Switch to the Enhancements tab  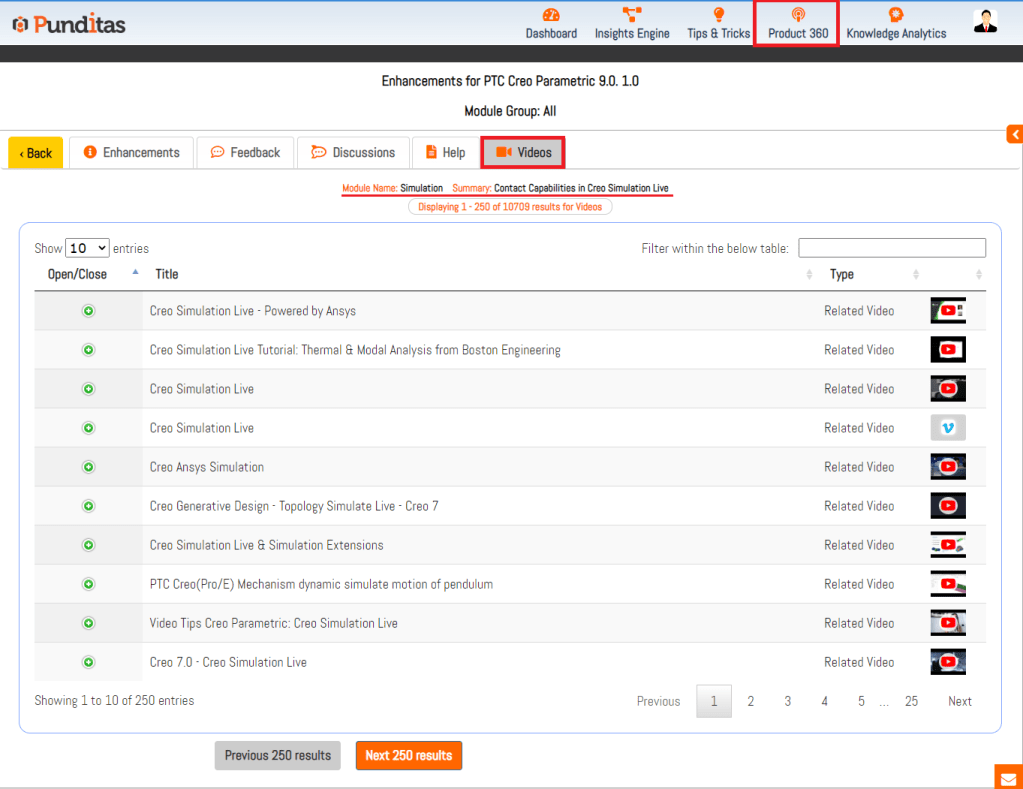[131, 153]
